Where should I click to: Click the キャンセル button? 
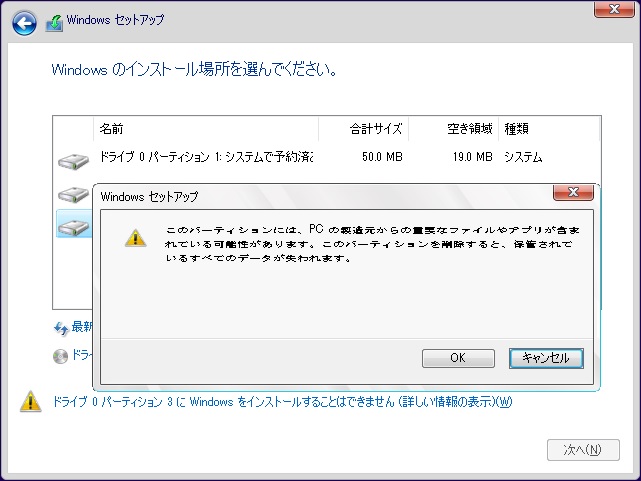pyautogui.click(x=546, y=358)
